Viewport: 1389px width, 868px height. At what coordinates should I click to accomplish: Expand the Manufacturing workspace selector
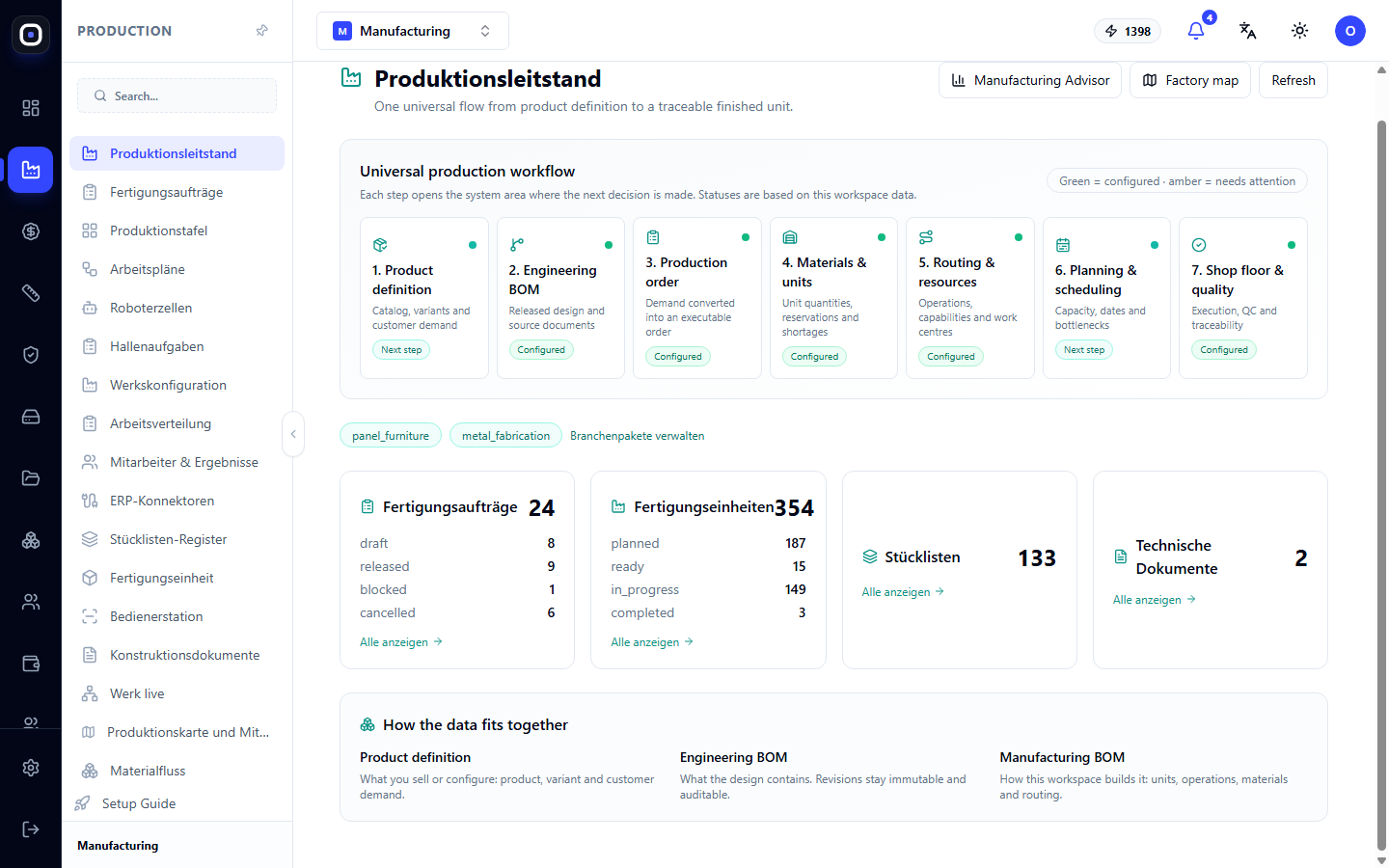pyautogui.click(x=413, y=31)
